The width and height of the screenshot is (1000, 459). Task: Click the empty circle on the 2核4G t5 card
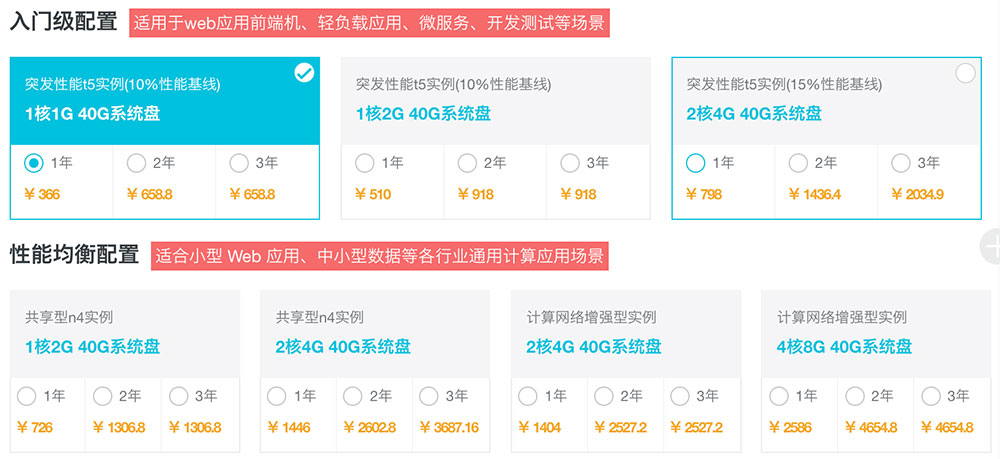point(966,73)
